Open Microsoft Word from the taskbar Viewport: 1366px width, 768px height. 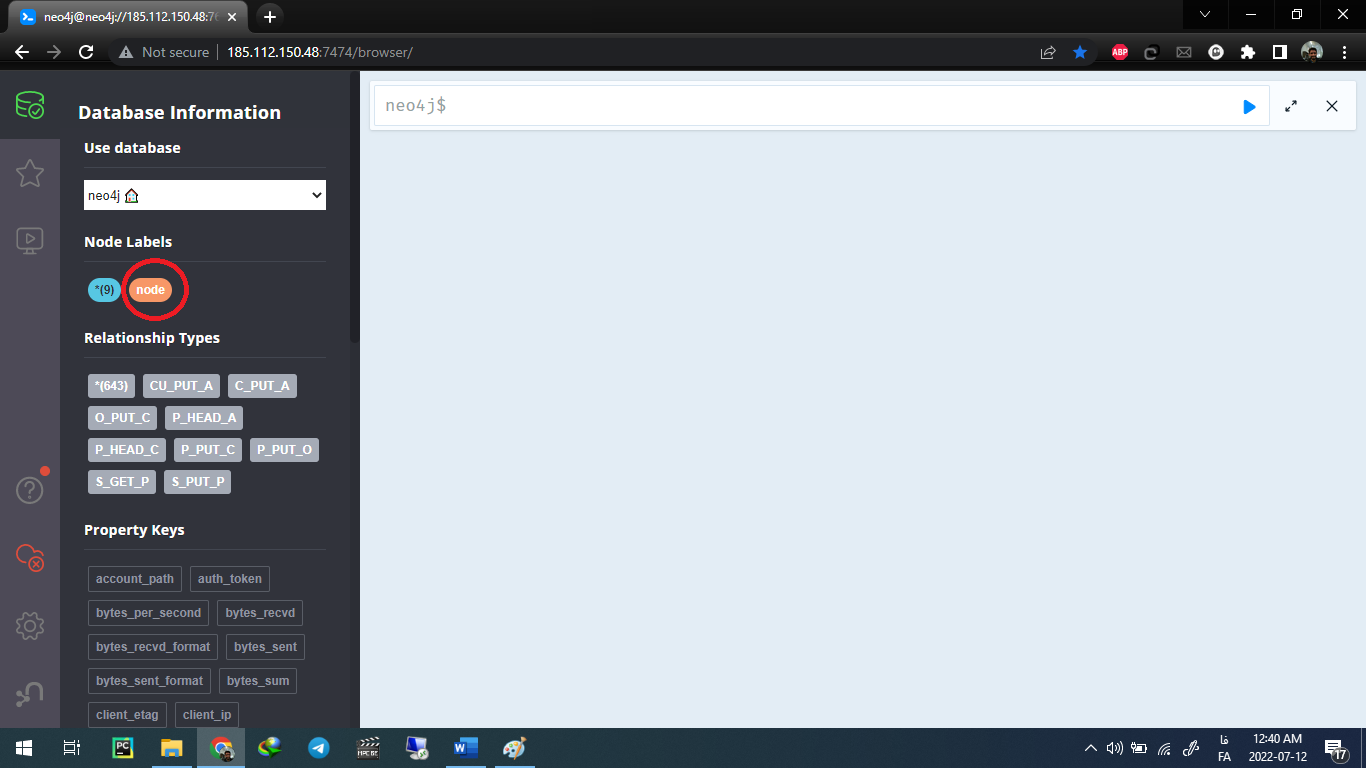(466, 748)
